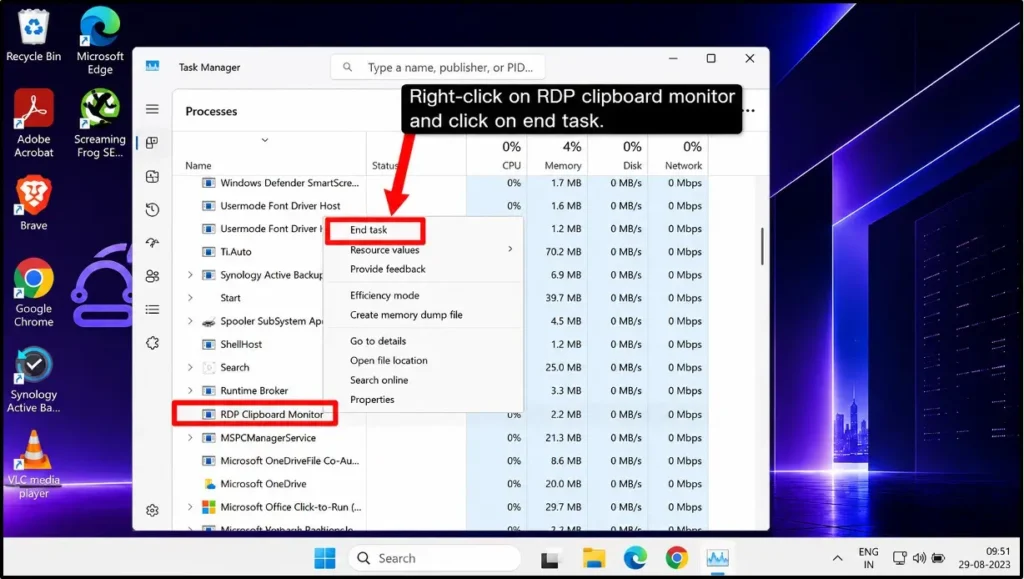Expand the Start process group
This screenshot has height=579, width=1024.
coord(190,298)
